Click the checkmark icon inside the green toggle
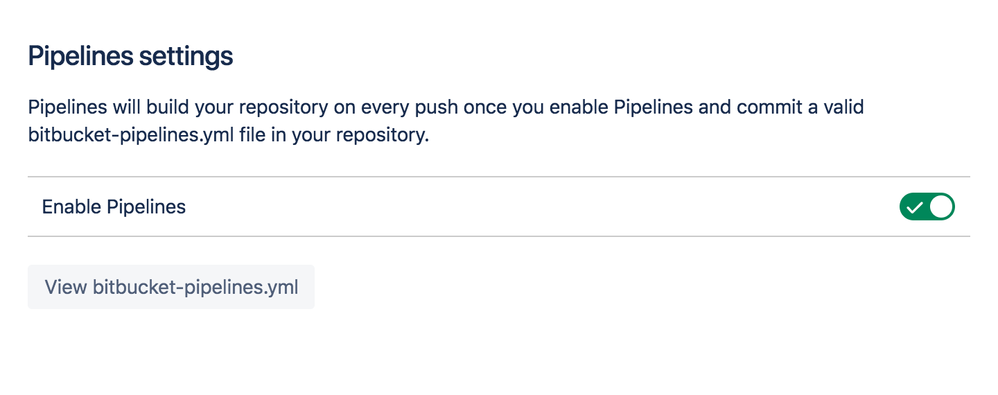This screenshot has height=395, width=998. [915, 207]
